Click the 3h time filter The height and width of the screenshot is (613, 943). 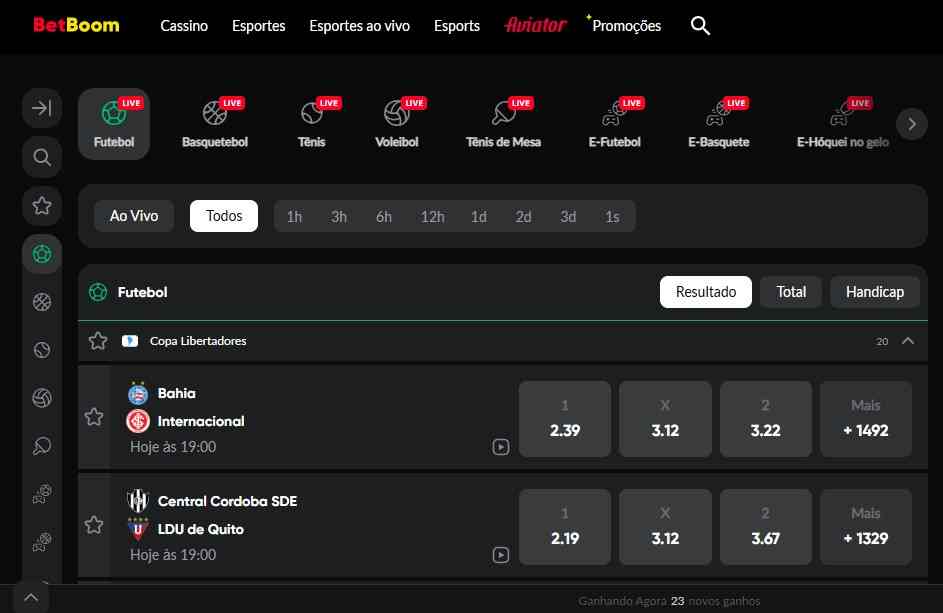(338, 215)
